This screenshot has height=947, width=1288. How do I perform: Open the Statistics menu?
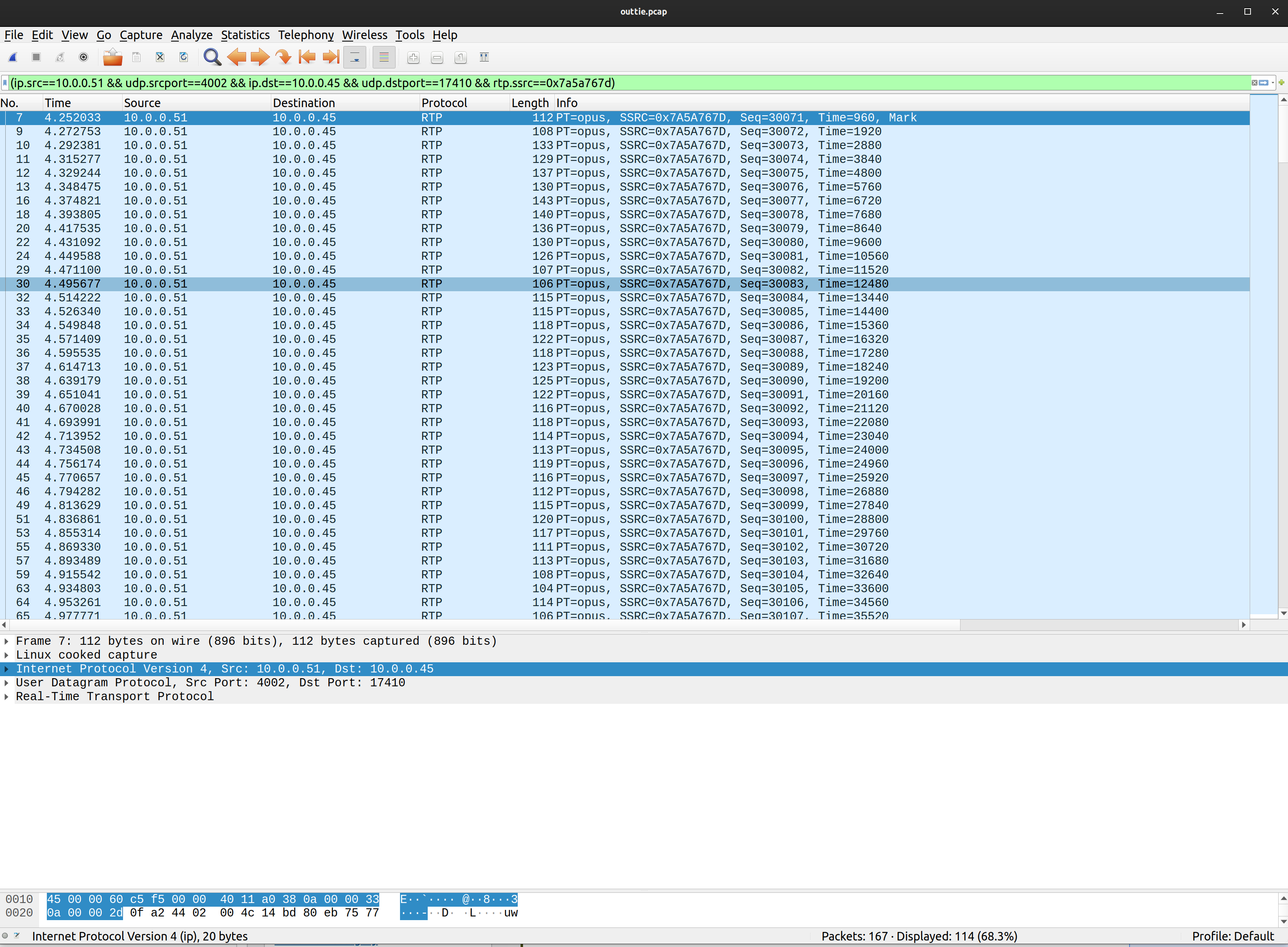(245, 35)
